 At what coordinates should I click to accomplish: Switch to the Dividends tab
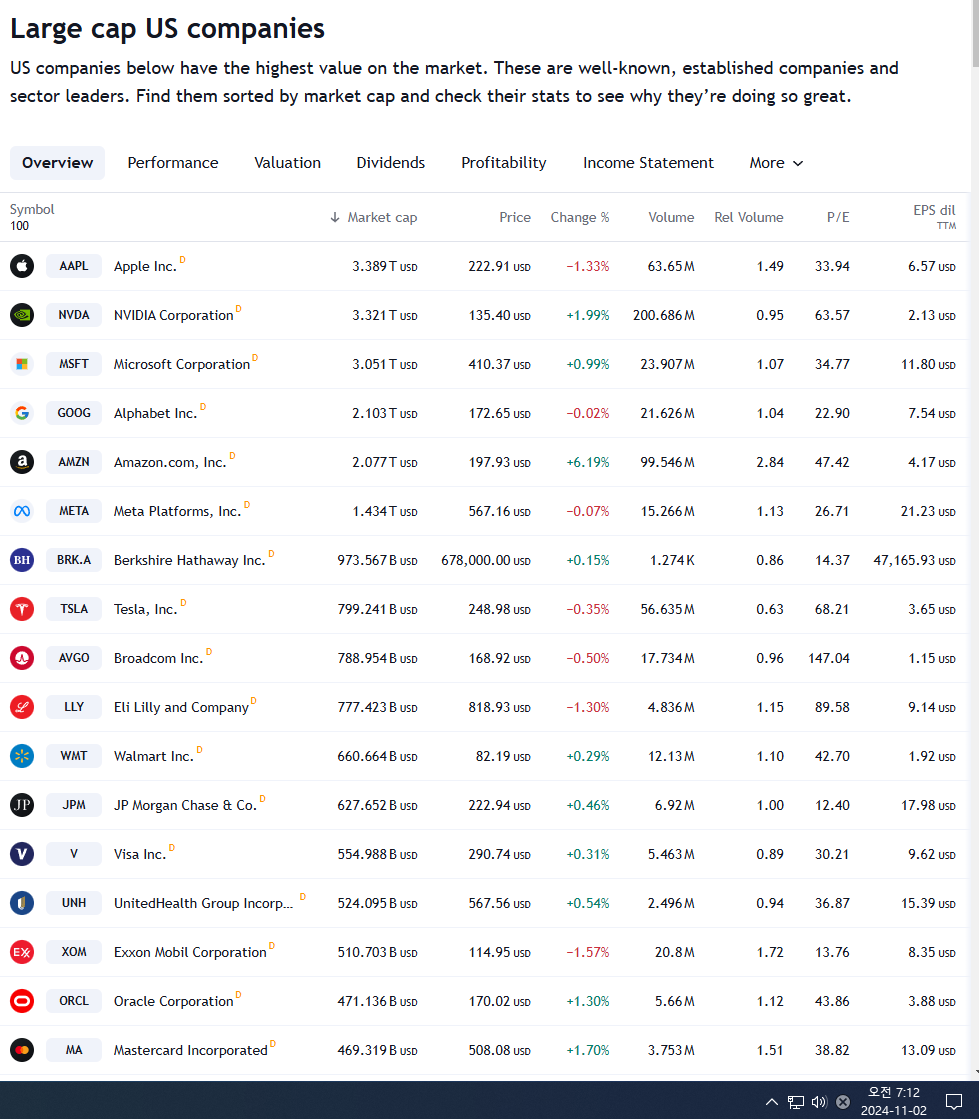(390, 163)
